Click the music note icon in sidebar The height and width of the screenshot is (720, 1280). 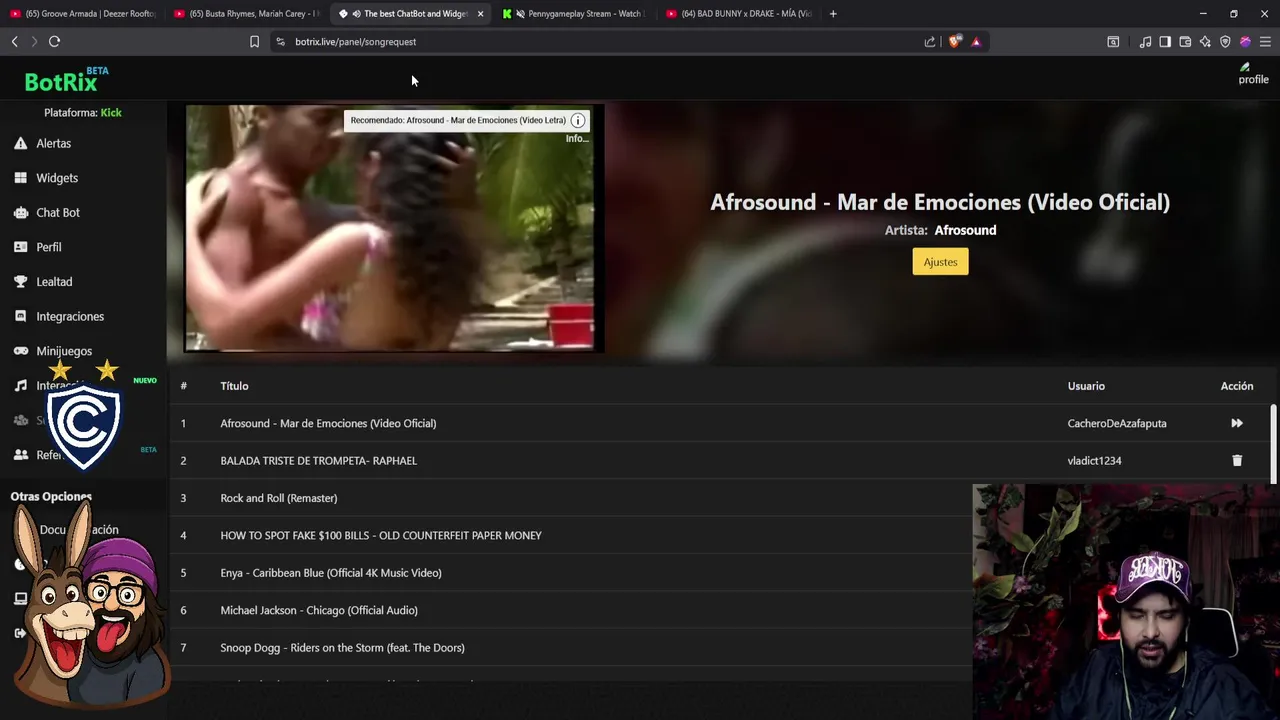20,386
